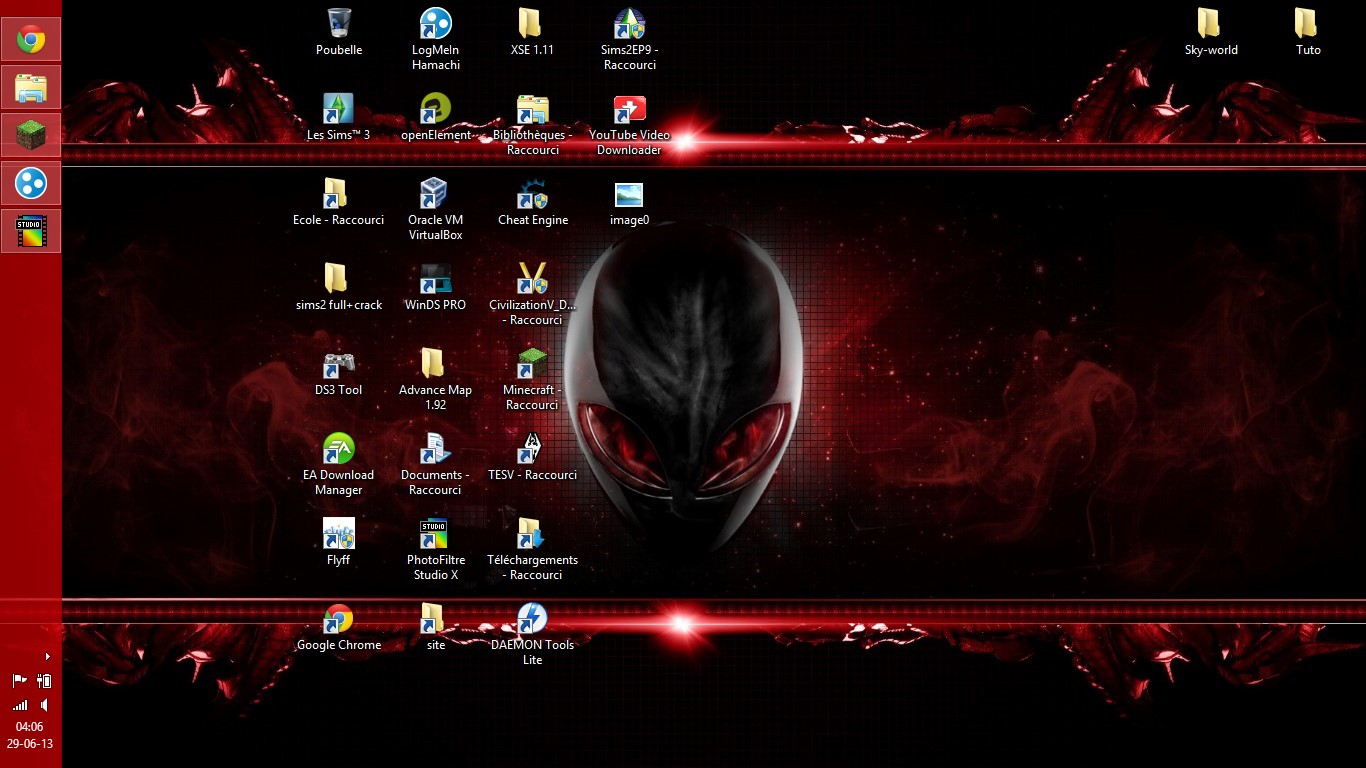
Task: Launch LogMeIn Hamachi from desktop
Action: click(x=436, y=39)
